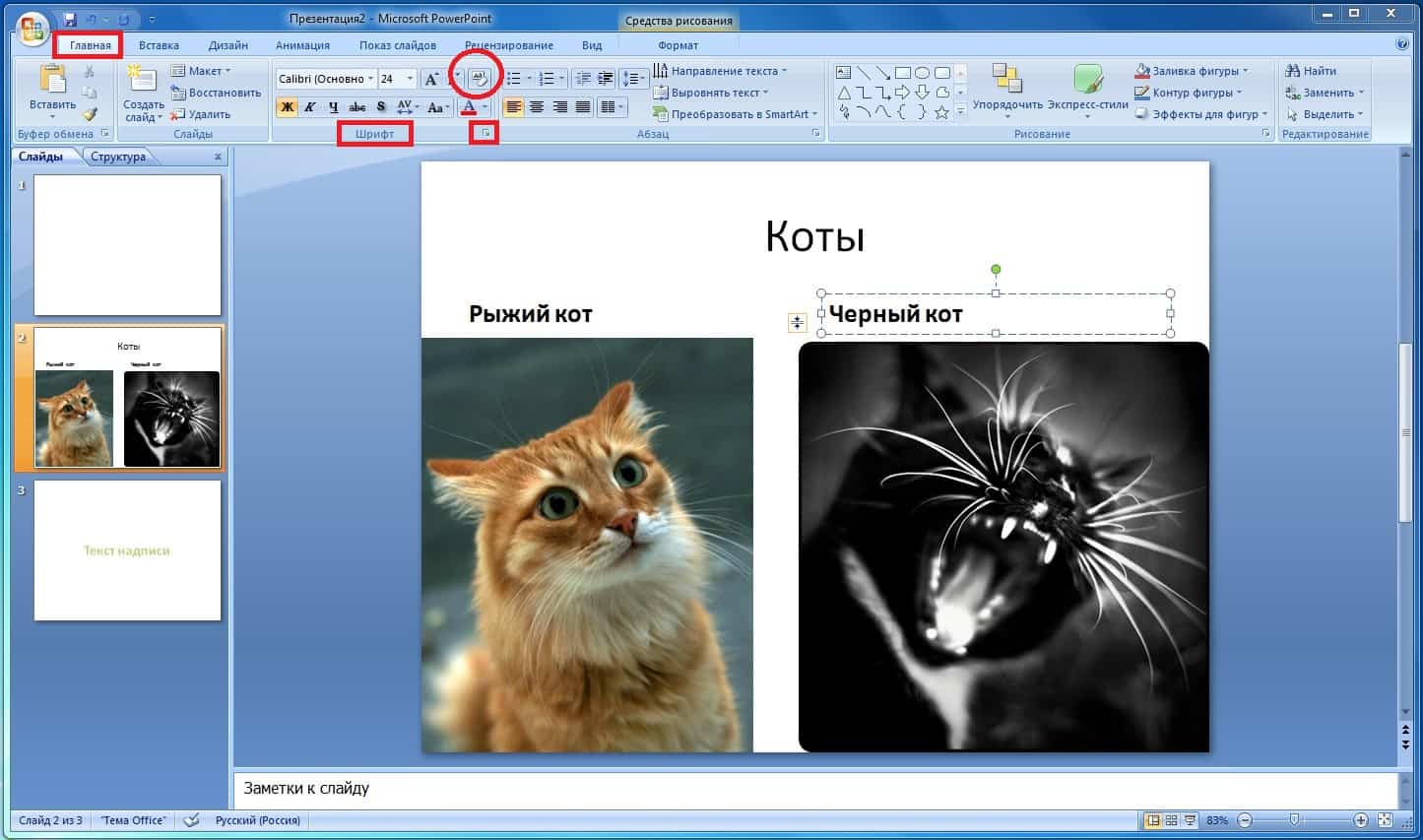
Task: Align text left
Action: [514, 107]
